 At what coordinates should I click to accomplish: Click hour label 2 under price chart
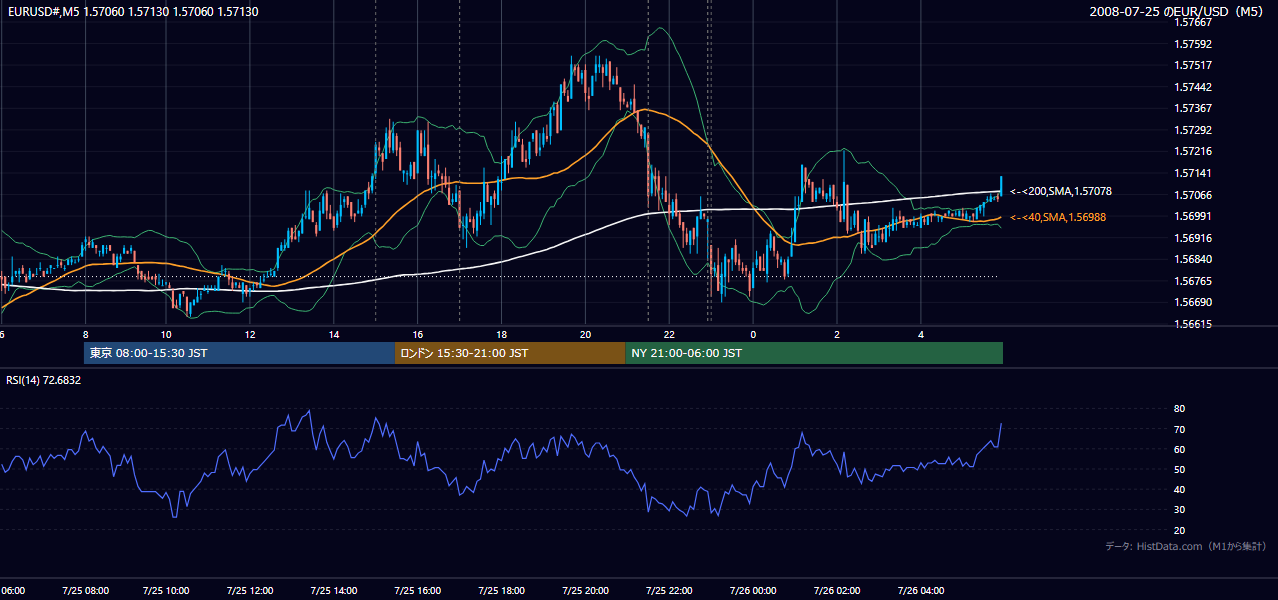[837, 335]
